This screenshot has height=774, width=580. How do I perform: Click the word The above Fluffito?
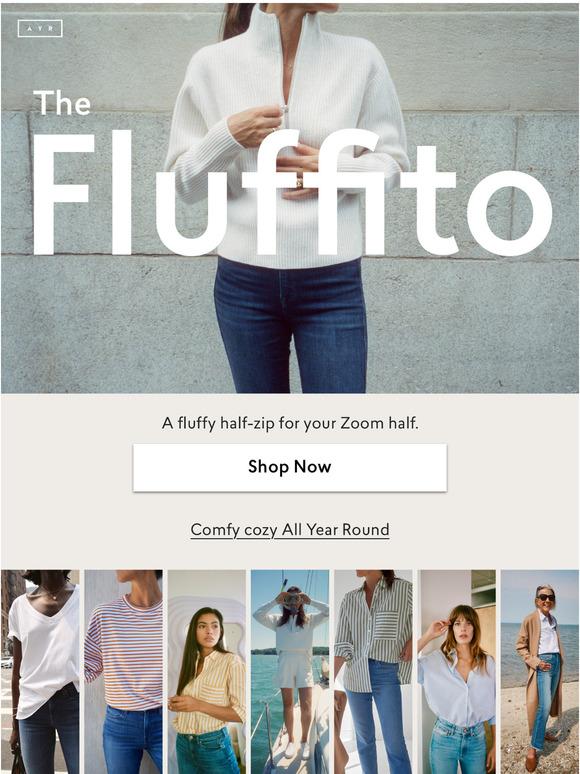pyautogui.click(x=62, y=103)
